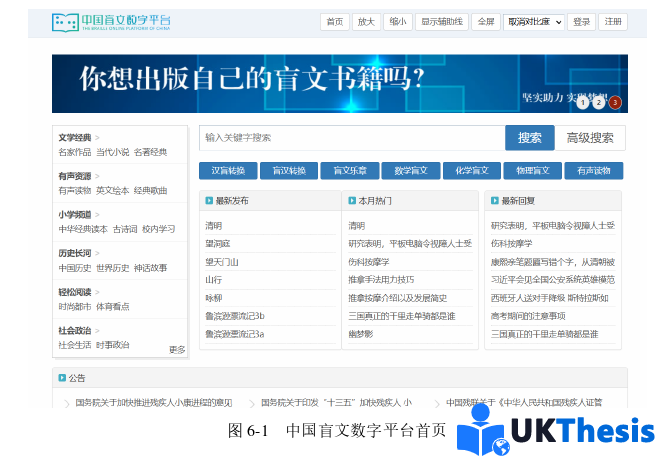Viewport: 667px width, 456px height.
Task: Open the 当代小说 subcategory link
Action: [113, 152]
